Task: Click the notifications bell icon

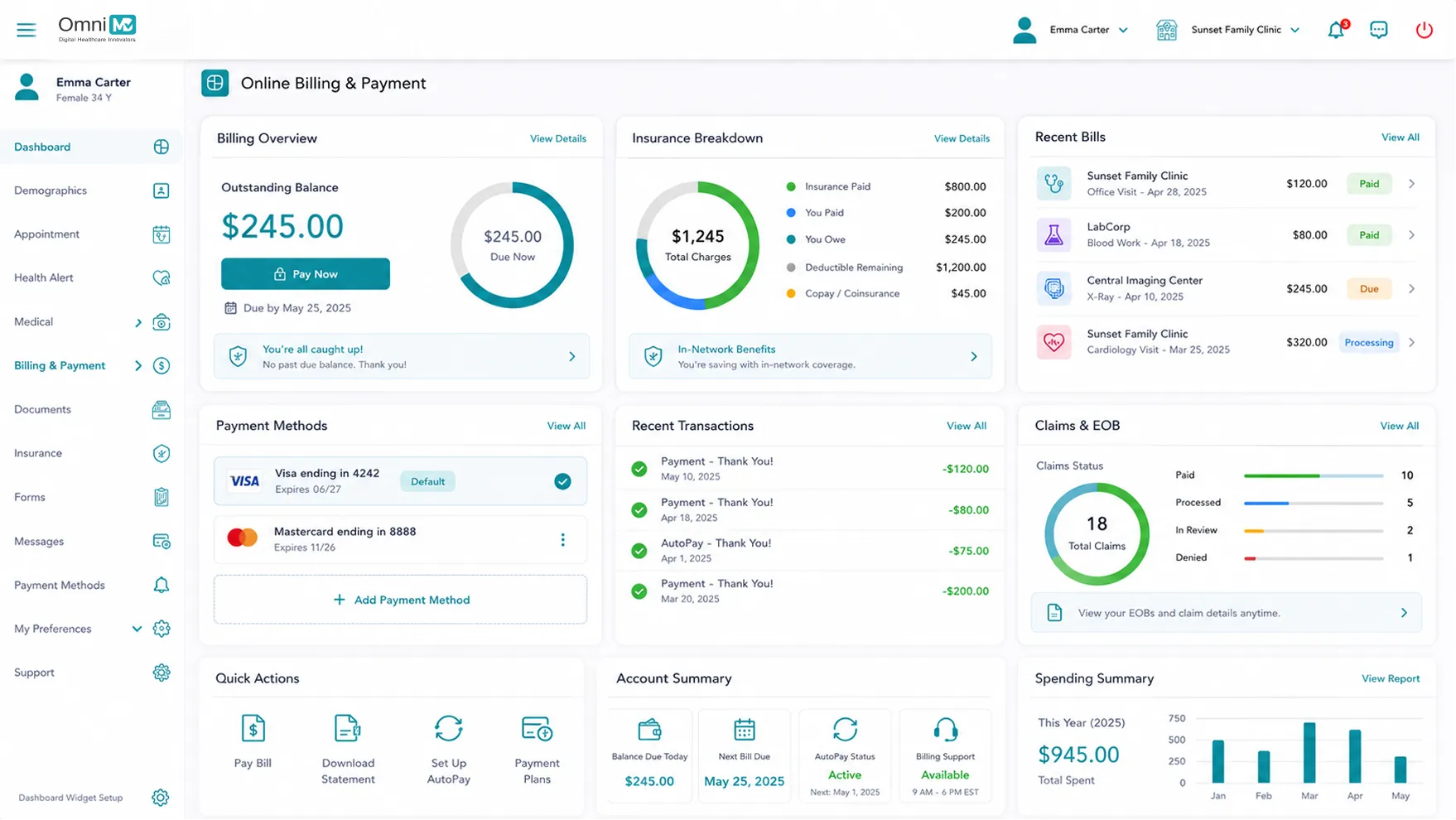Action: click(x=1337, y=30)
